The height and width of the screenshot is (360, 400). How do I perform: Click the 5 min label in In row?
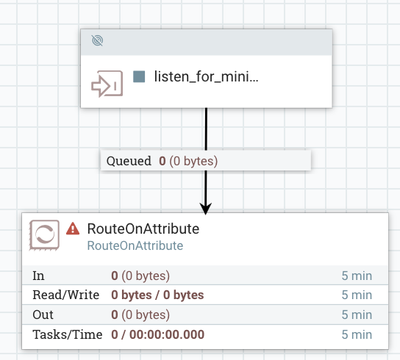357,276
